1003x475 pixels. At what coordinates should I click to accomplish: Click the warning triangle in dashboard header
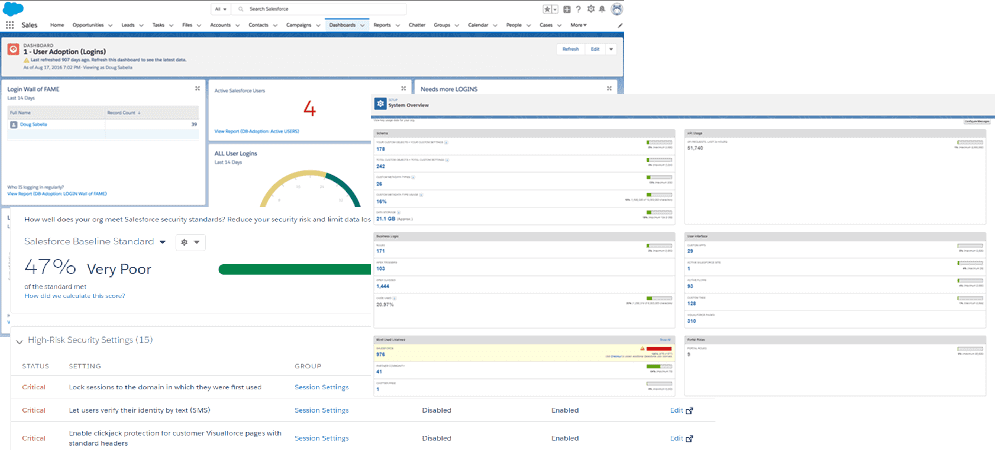coord(26,59)
